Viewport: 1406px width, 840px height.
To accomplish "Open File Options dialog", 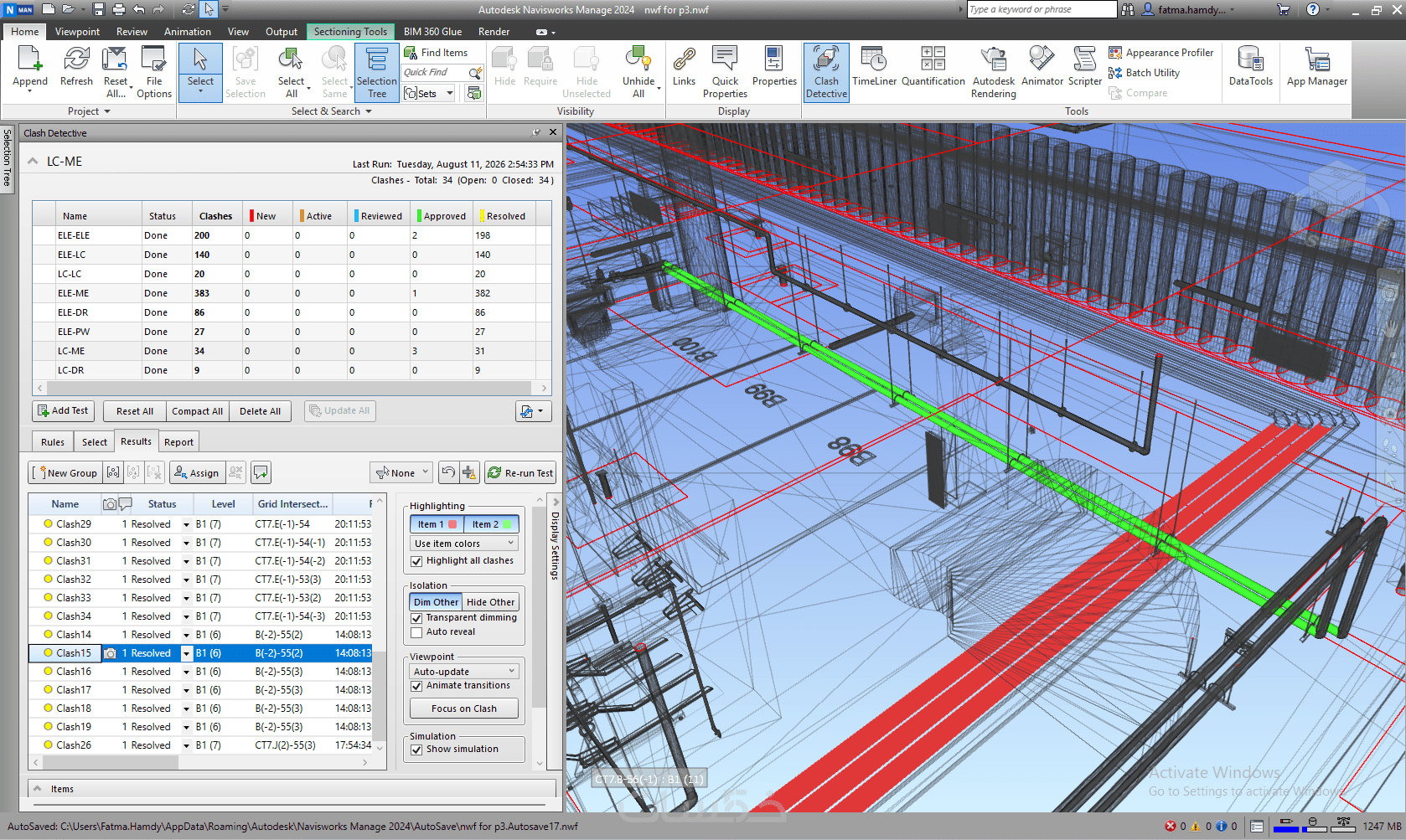I will [x=154, y=73].
